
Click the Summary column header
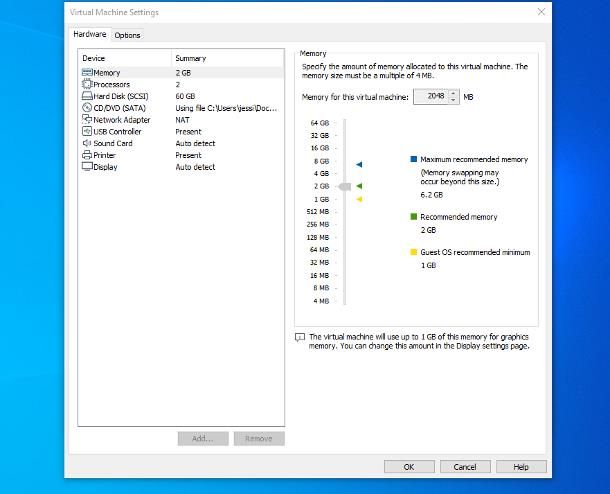pyautogui.click(x=228, y=58)
